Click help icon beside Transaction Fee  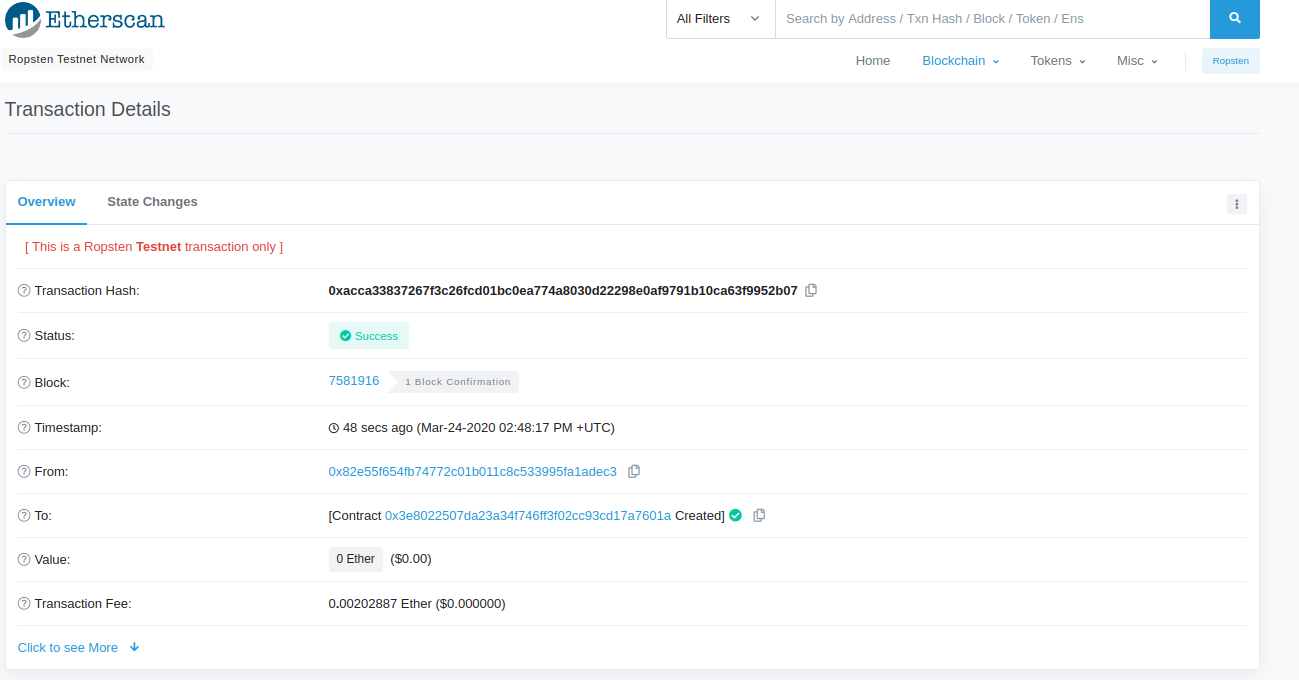(x=24, y=604)
